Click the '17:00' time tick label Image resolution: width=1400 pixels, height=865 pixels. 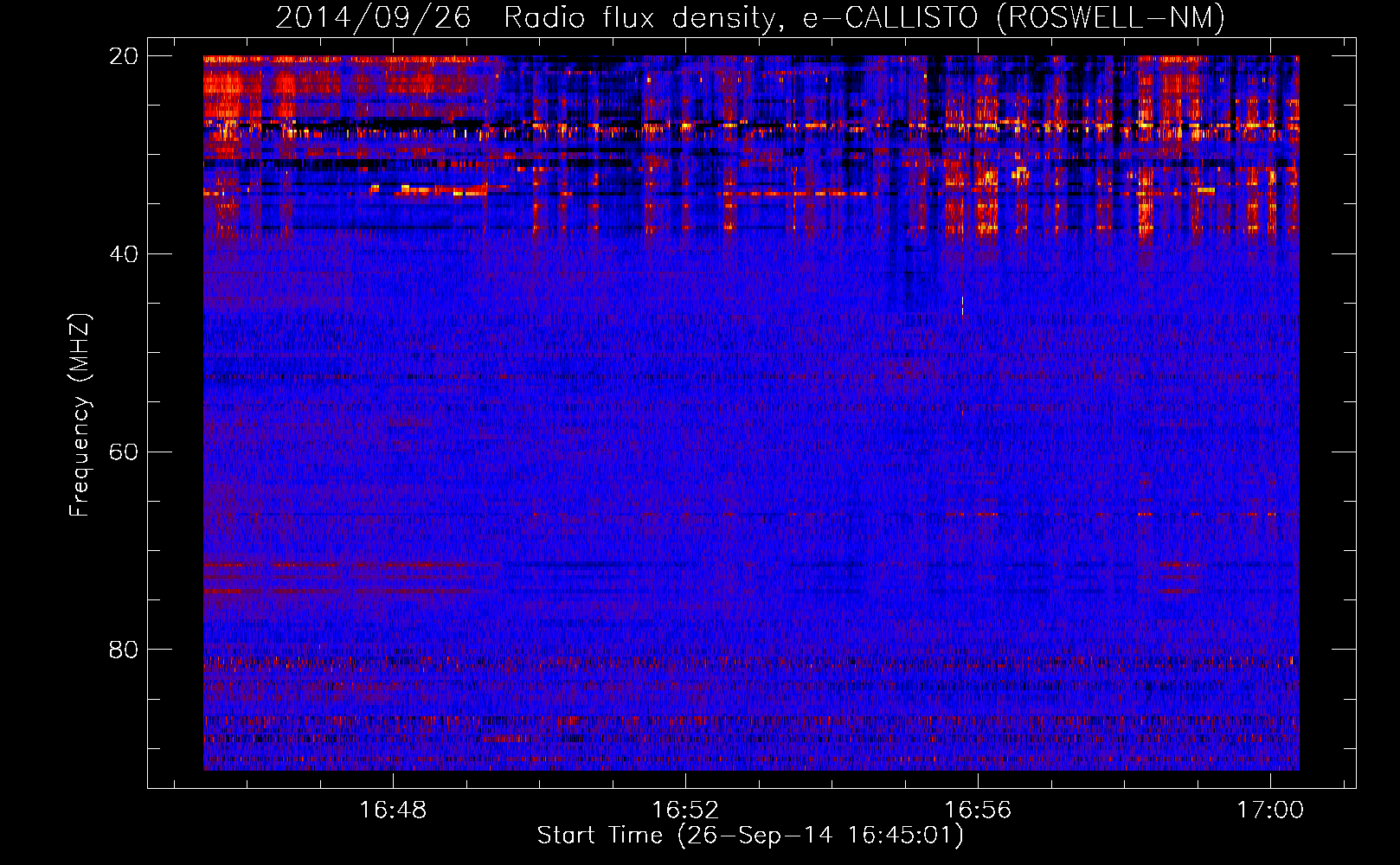point(1270,811)
